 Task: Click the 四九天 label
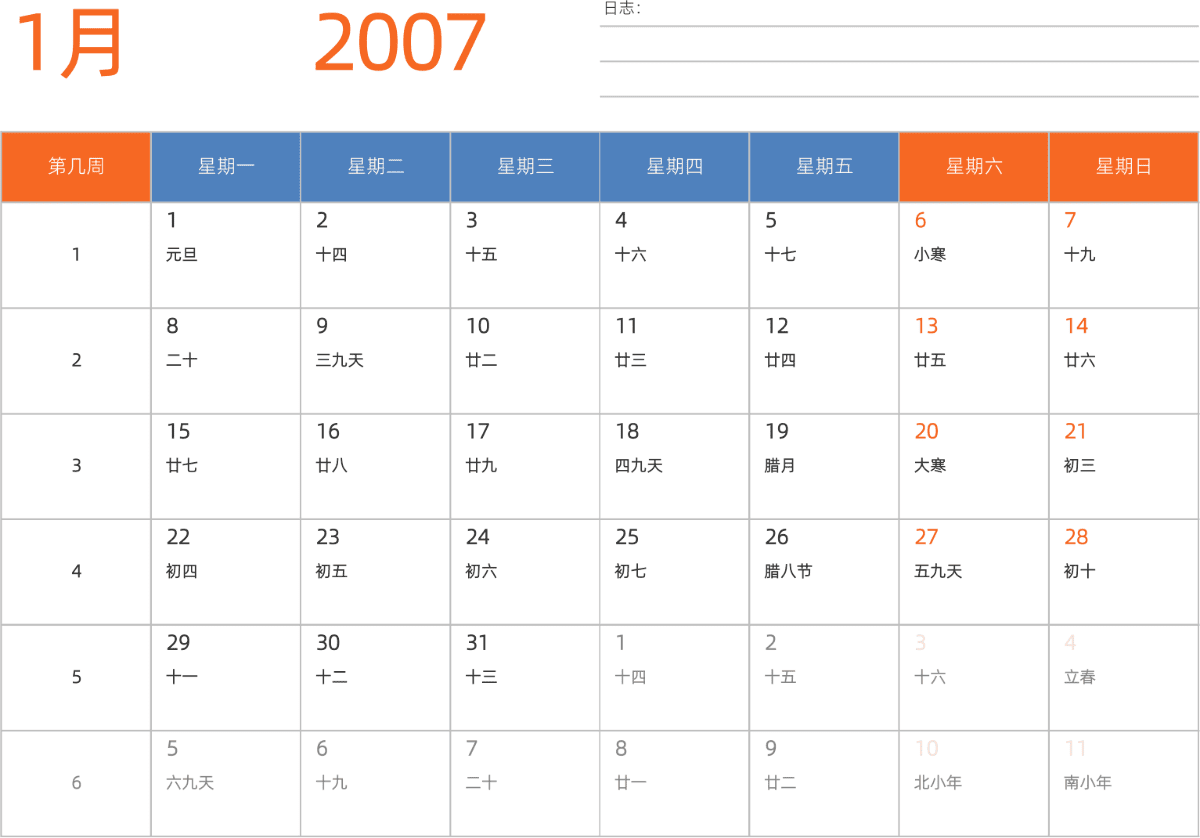639,466
